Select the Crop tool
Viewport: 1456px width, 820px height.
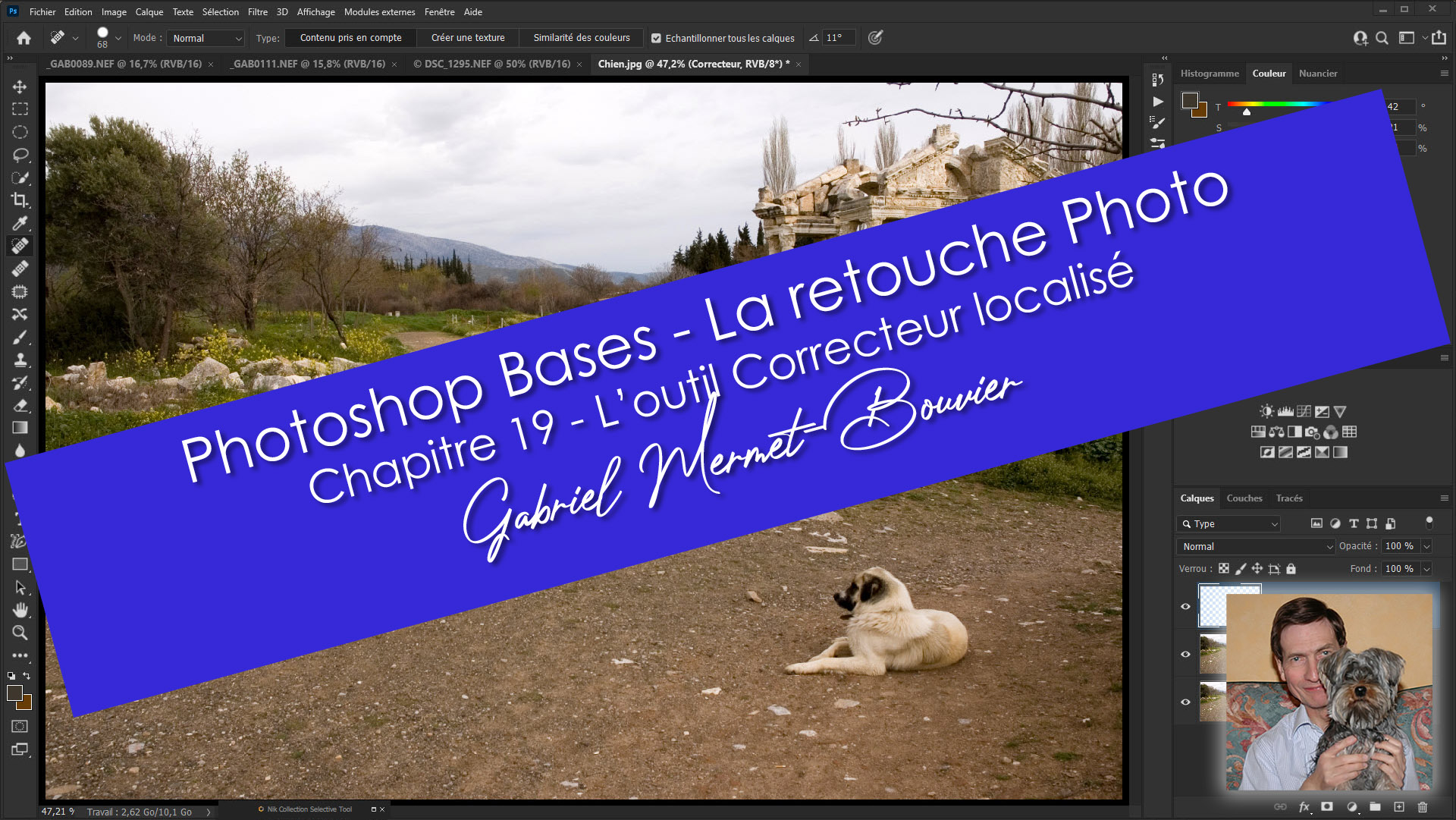point(20,200)
